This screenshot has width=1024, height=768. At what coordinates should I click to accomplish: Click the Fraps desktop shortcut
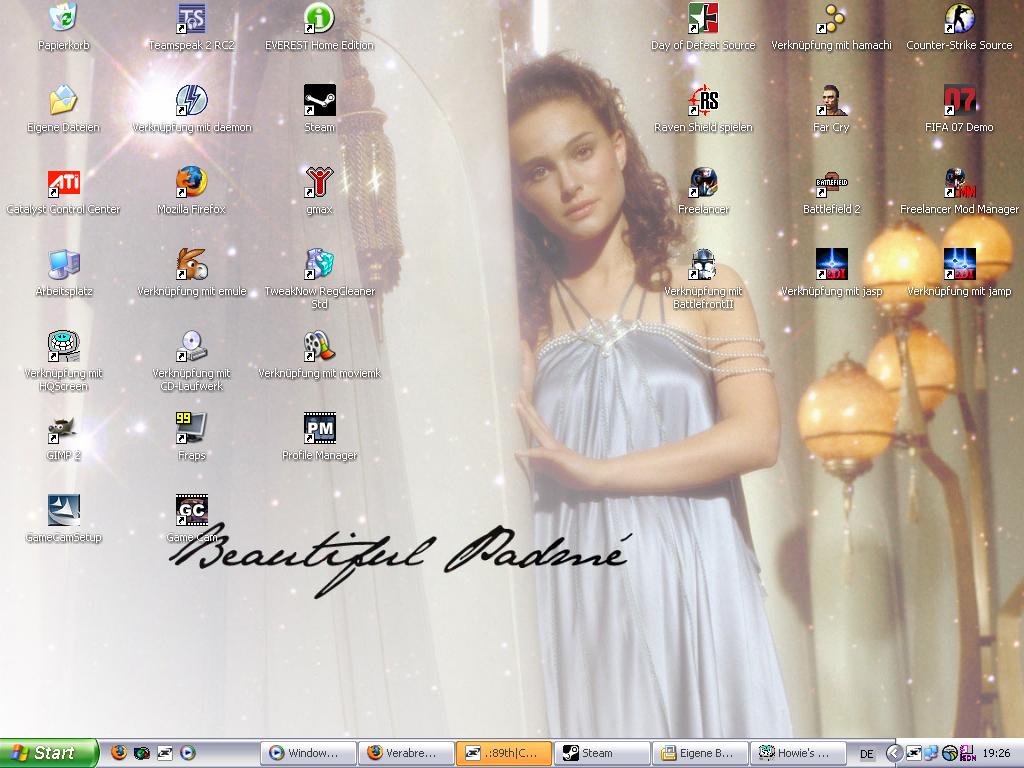[x=191, y=428]
